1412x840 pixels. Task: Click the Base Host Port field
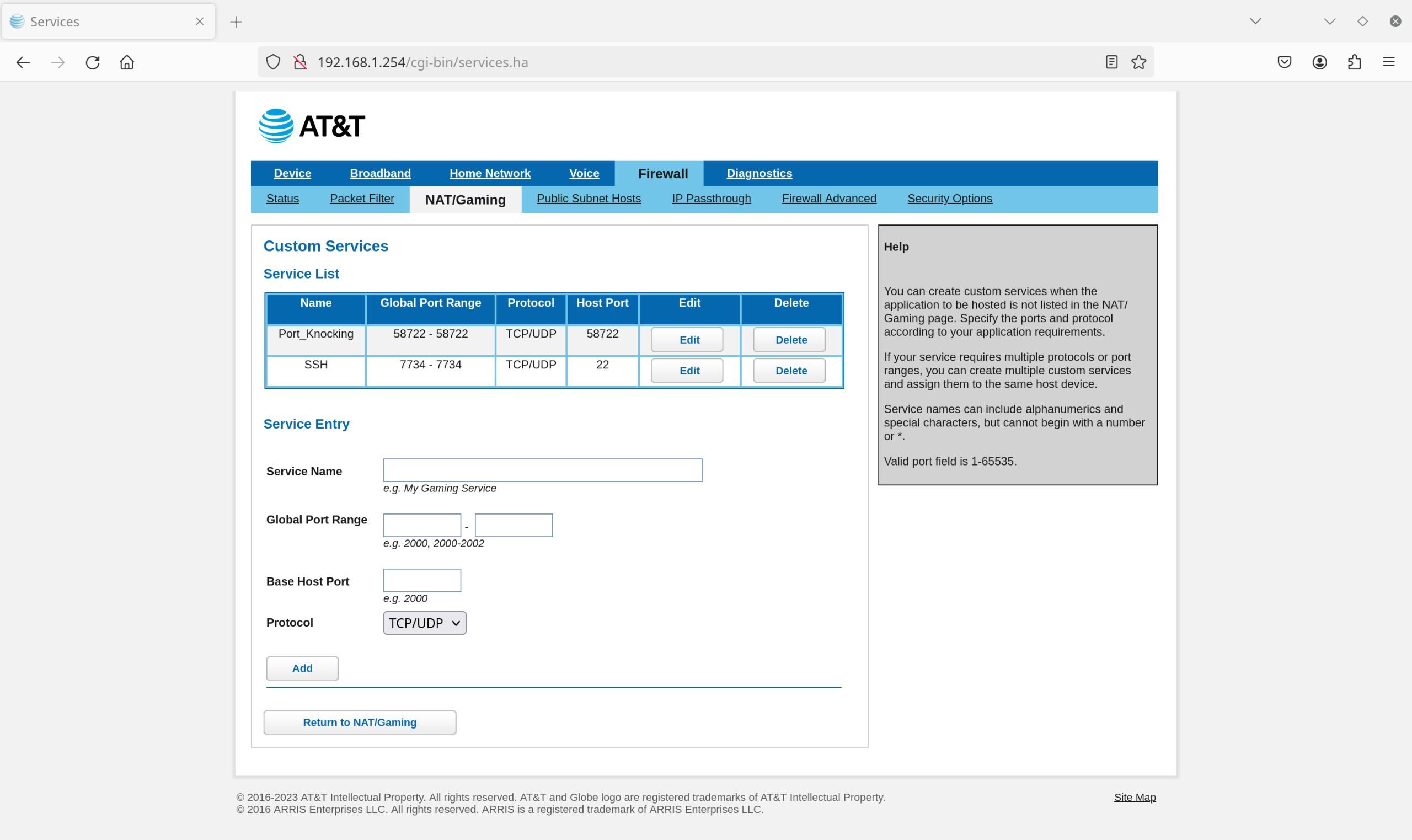422,580
